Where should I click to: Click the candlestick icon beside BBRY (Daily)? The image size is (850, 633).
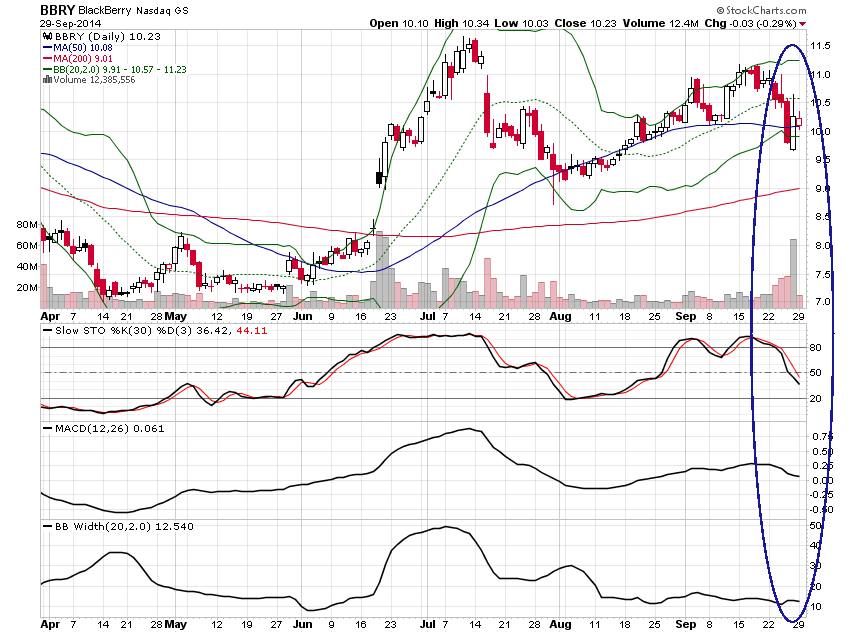pyautogui.click(x=47, y=36)
